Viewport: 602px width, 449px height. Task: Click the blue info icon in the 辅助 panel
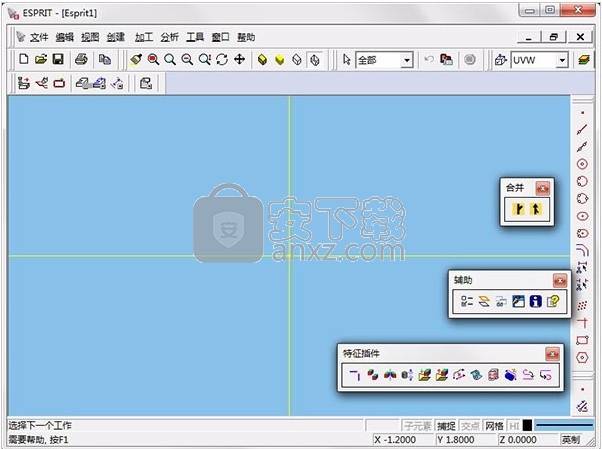click(x=536, y=301)
